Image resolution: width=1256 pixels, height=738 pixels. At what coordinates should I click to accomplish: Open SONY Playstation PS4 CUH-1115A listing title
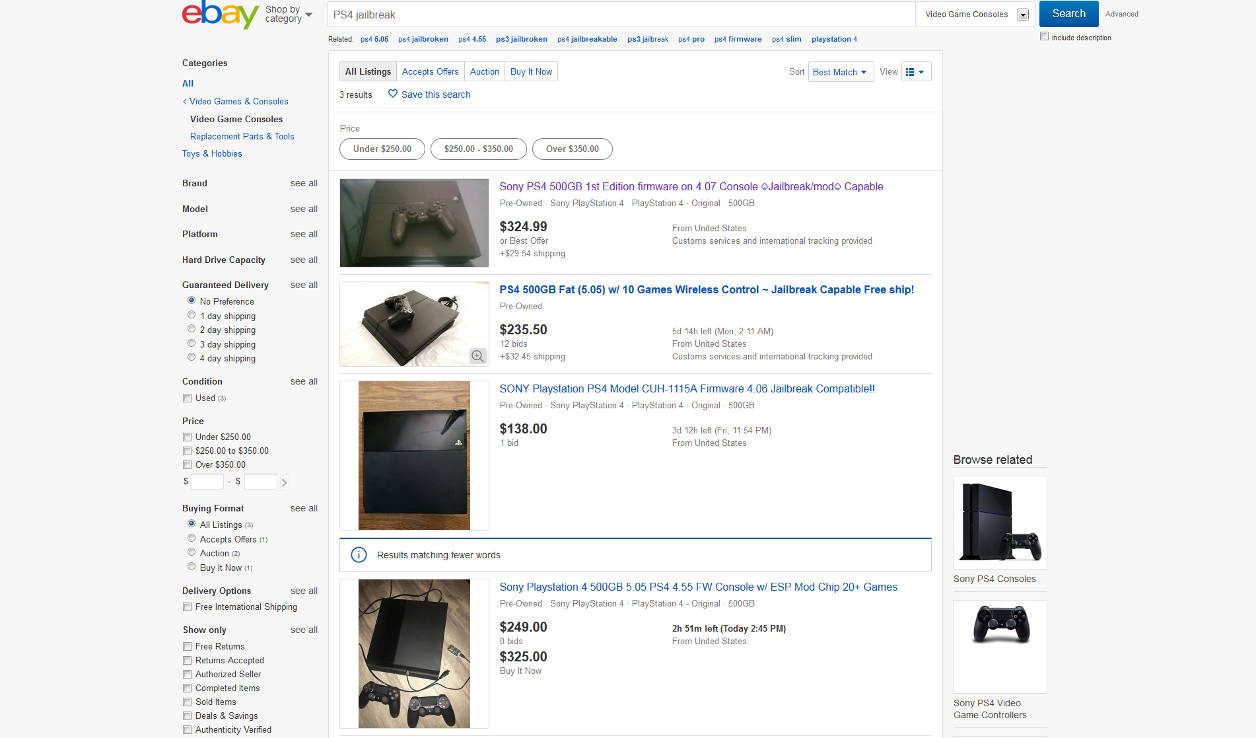pos(687,389)
